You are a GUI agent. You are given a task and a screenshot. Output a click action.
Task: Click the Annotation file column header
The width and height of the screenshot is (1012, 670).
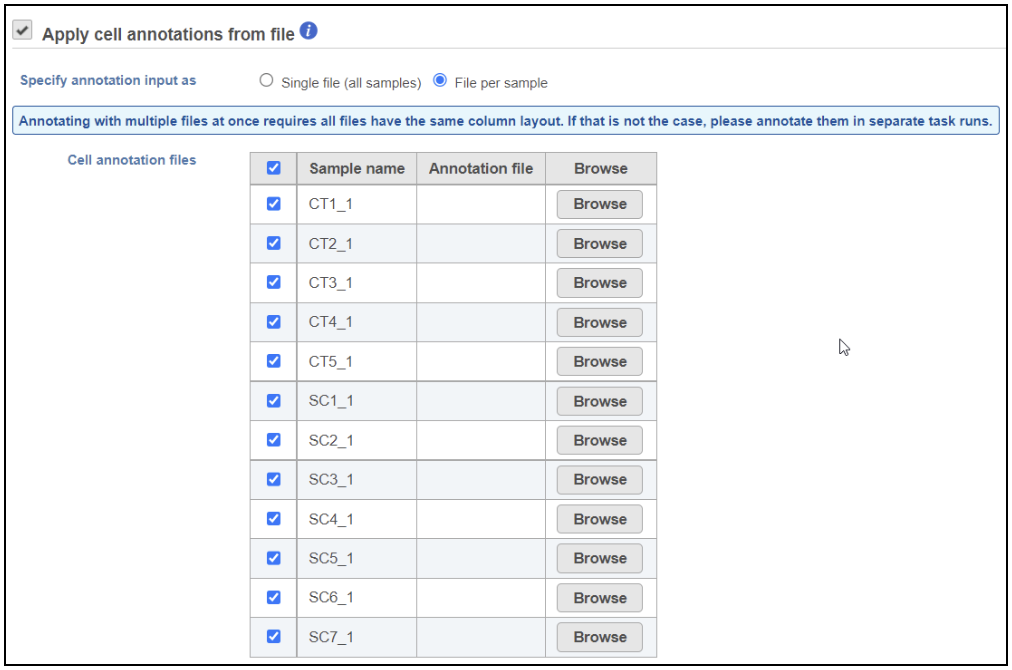tap(481, 169)
